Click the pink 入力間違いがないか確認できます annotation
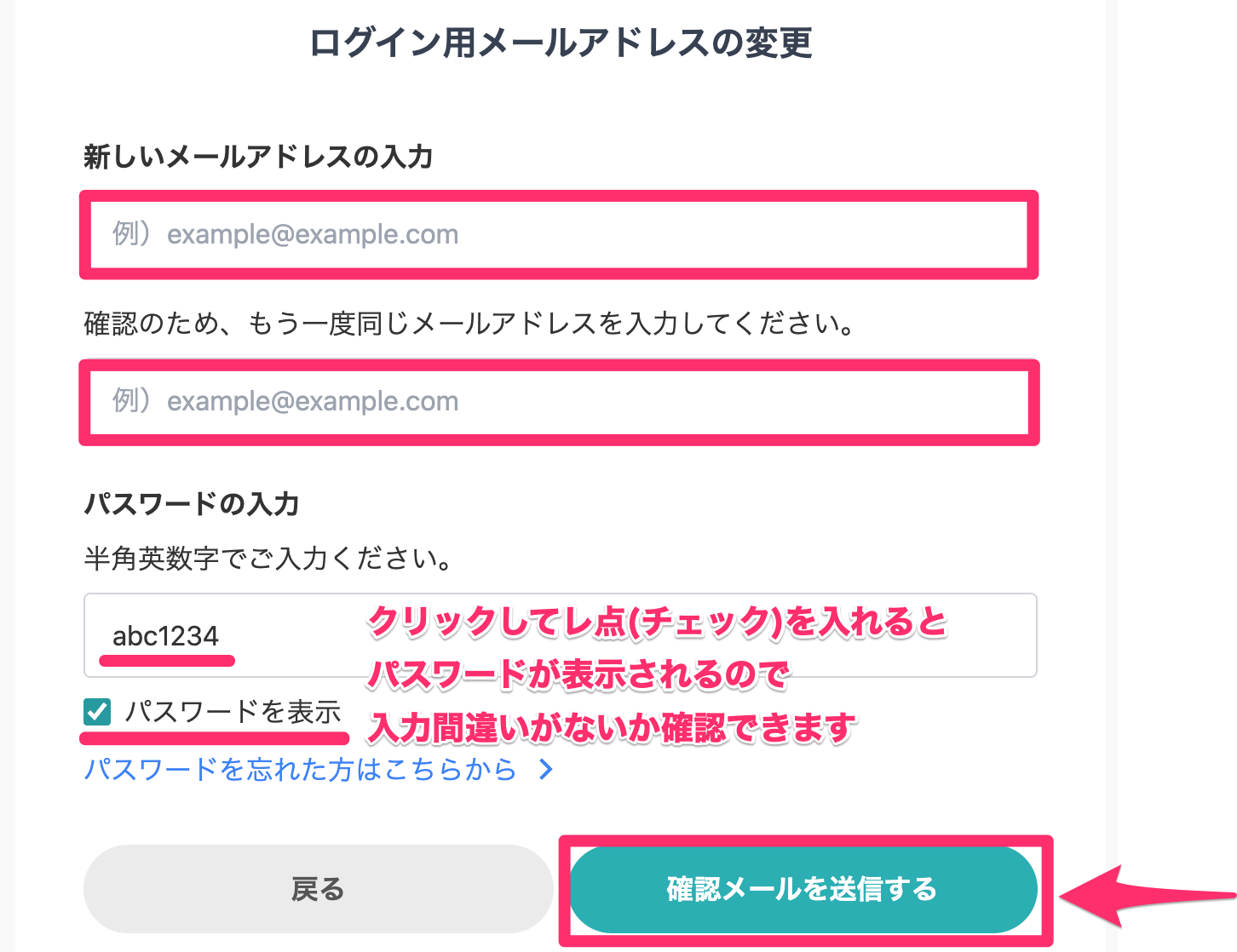Viewport: 1237px width, 952px height. click(611, 728)
